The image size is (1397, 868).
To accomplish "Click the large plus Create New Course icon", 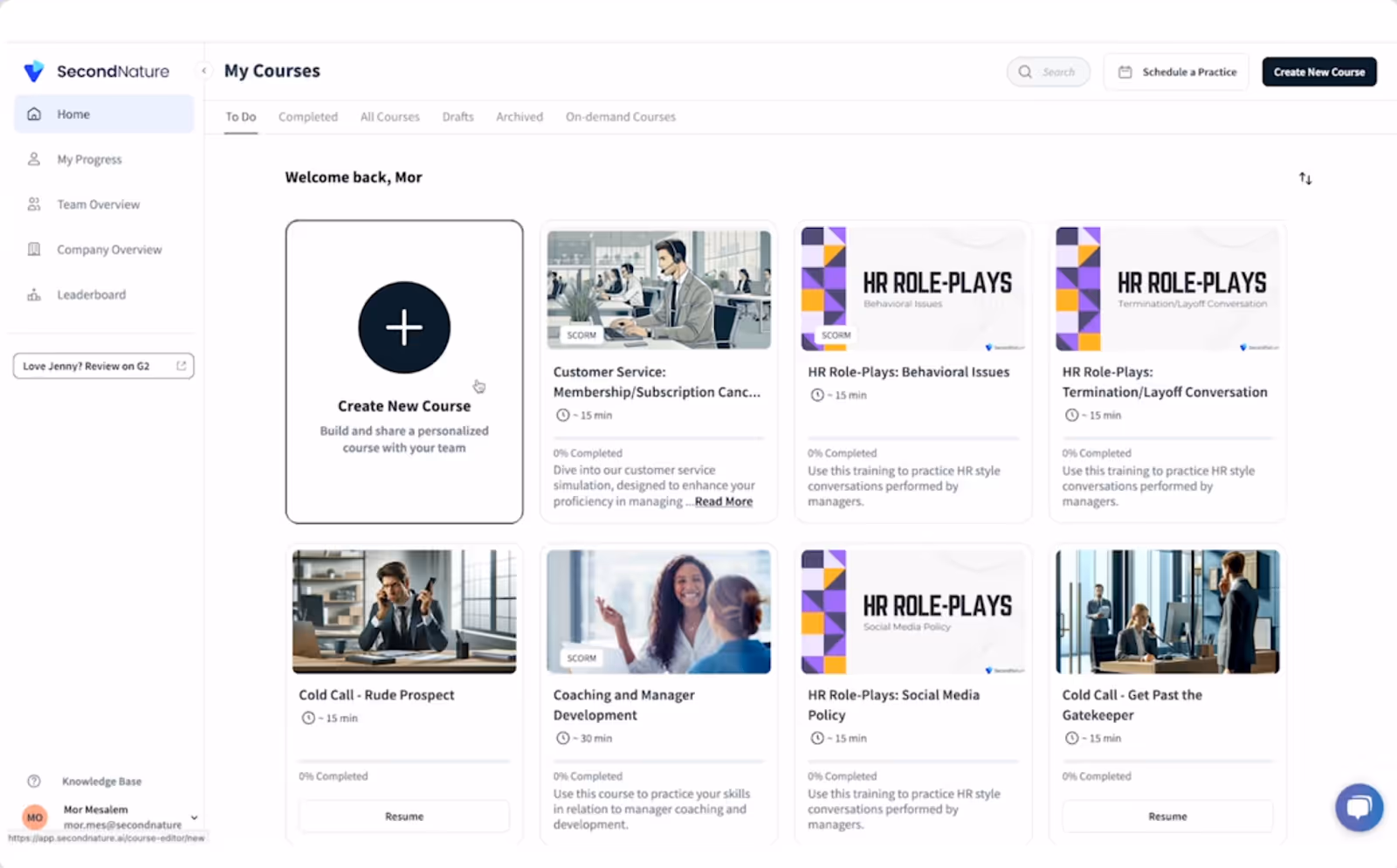I will tap(404, 327).
